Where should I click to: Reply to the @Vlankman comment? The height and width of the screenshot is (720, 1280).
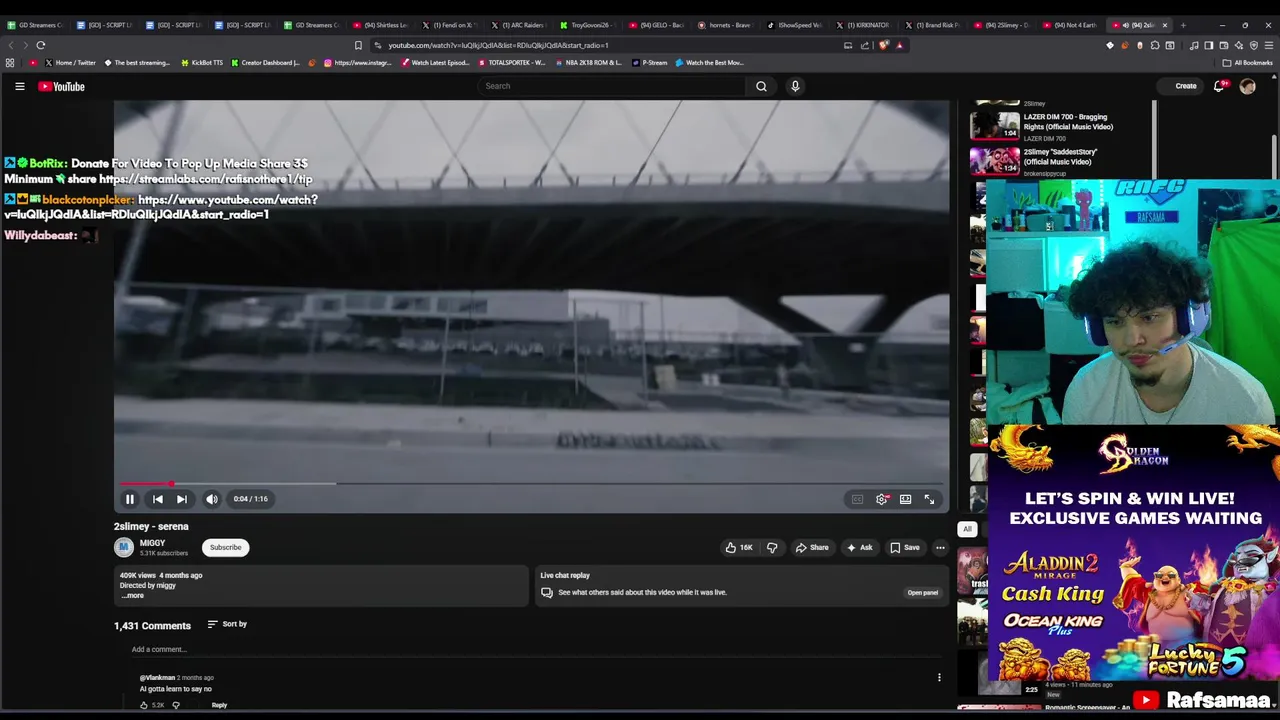coord(219,705)
